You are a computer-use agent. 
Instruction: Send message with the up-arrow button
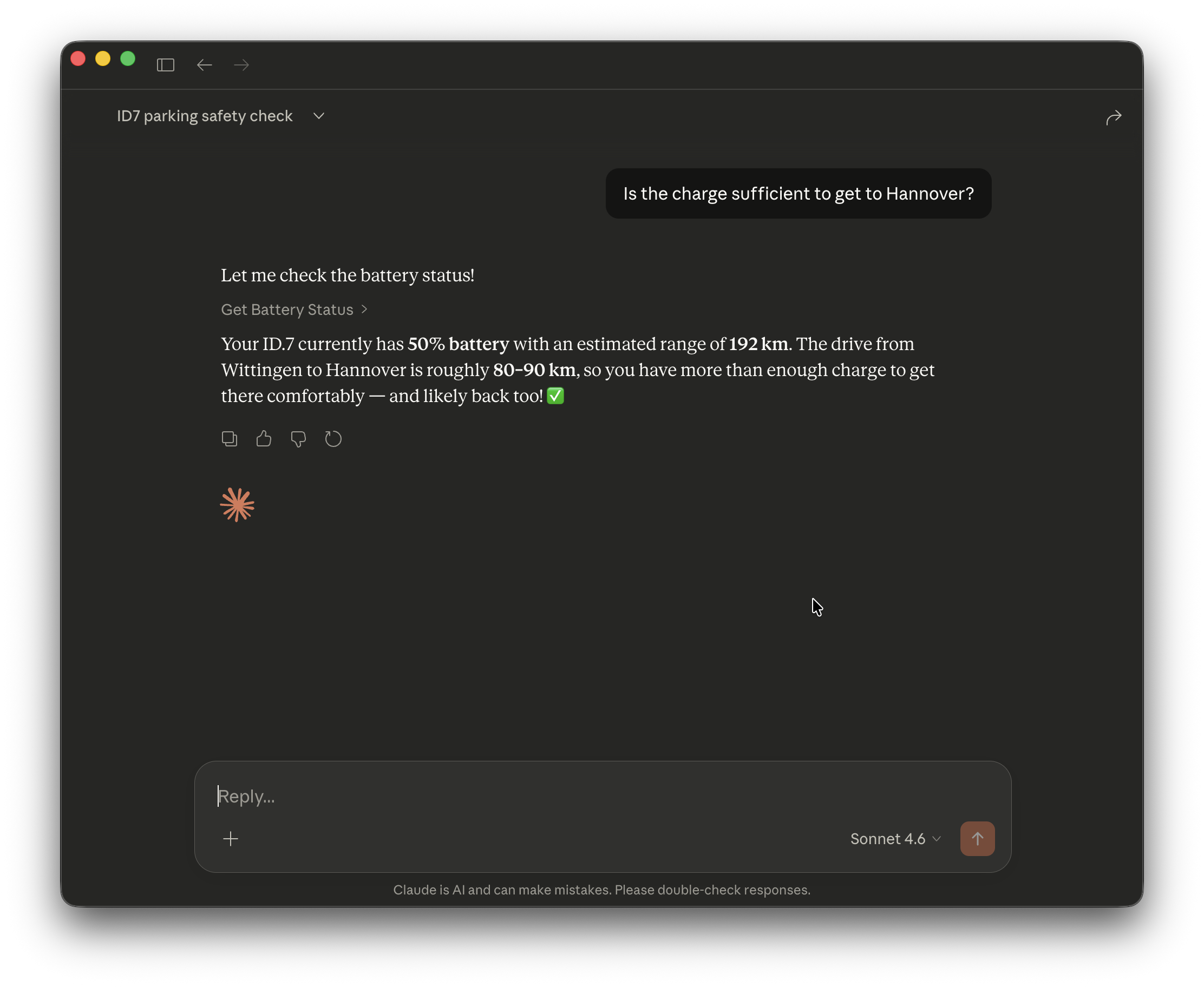tap(977, 839)
